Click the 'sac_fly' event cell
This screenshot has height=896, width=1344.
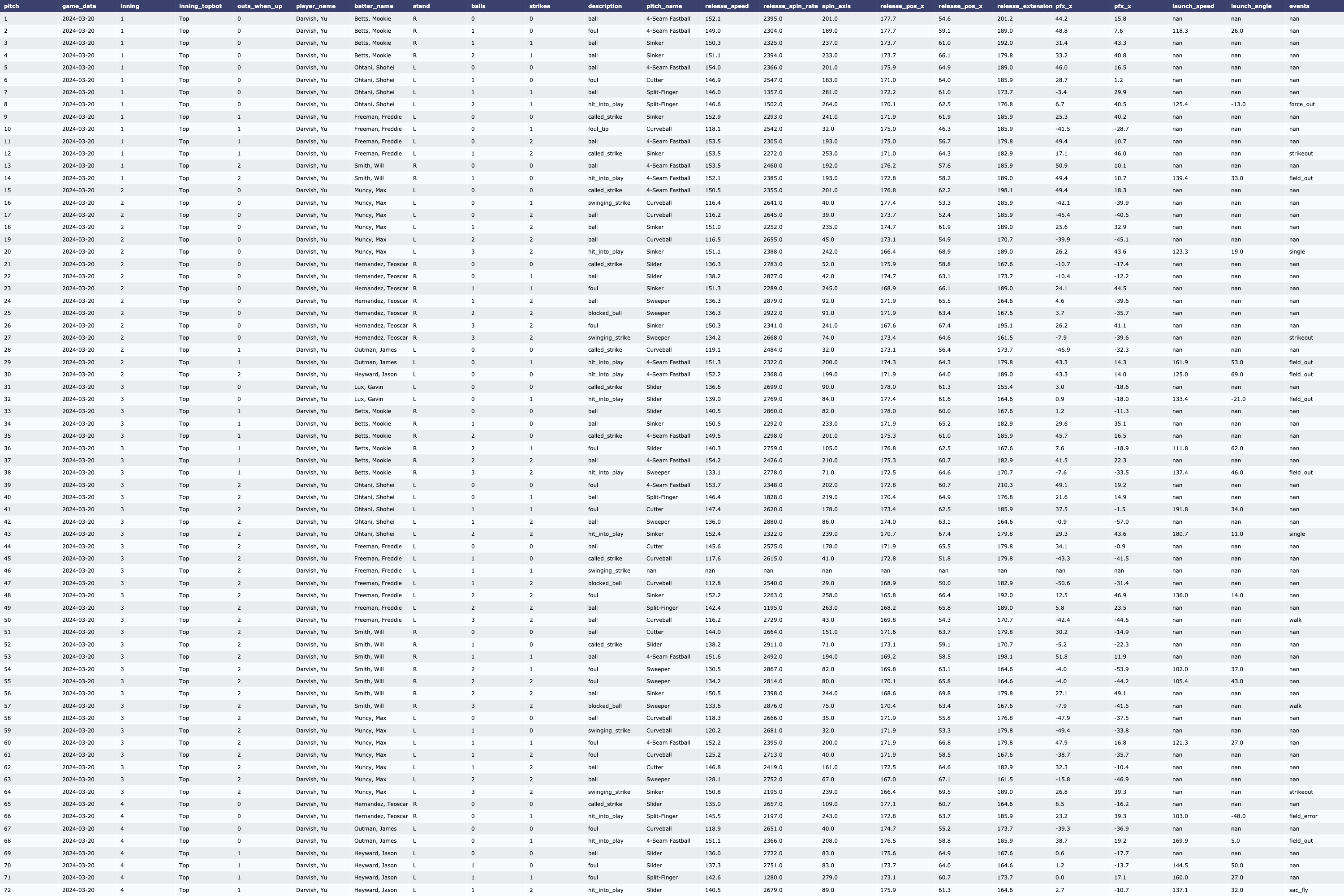click(1298, 890)
